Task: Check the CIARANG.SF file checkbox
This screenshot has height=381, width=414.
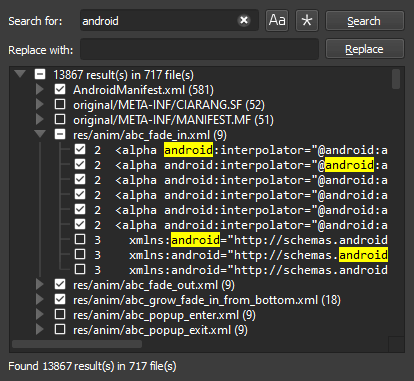Action: point(60,104)
